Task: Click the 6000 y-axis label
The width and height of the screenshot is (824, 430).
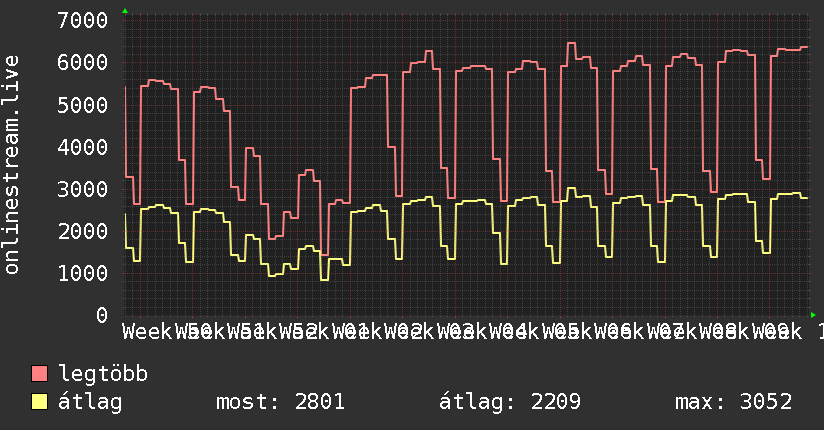Action: point(83,63)
